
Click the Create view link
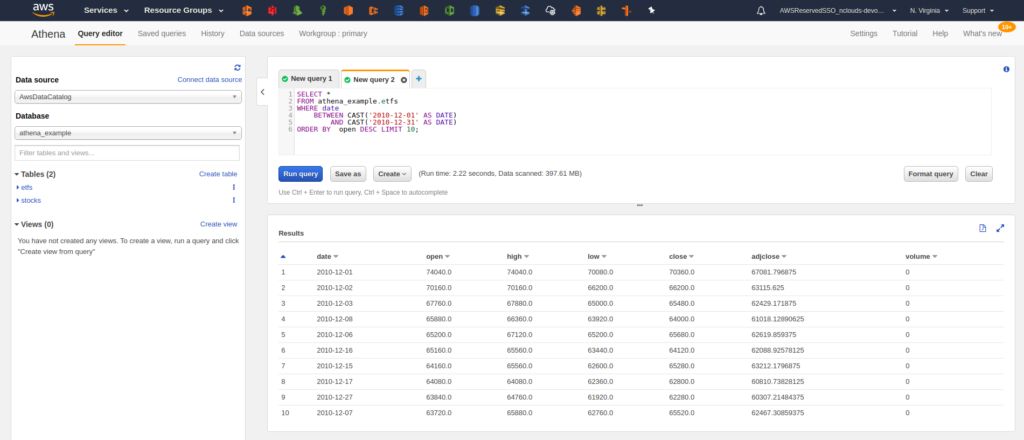219,224
